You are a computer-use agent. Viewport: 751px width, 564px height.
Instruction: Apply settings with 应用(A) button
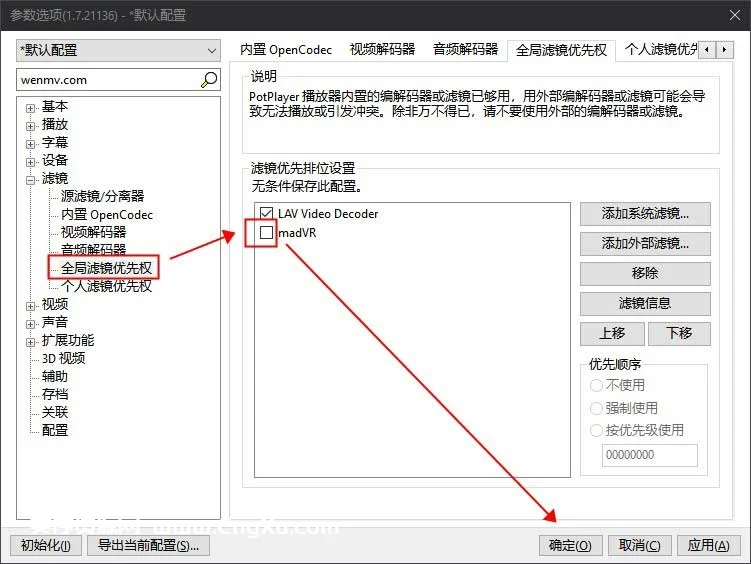pos(708,545)
